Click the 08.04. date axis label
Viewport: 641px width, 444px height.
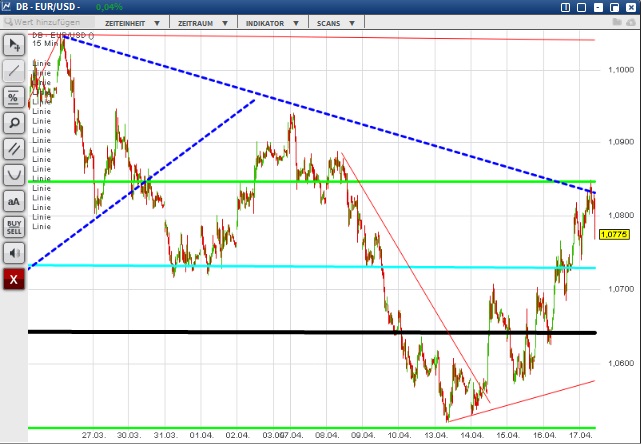coord(327,435)
